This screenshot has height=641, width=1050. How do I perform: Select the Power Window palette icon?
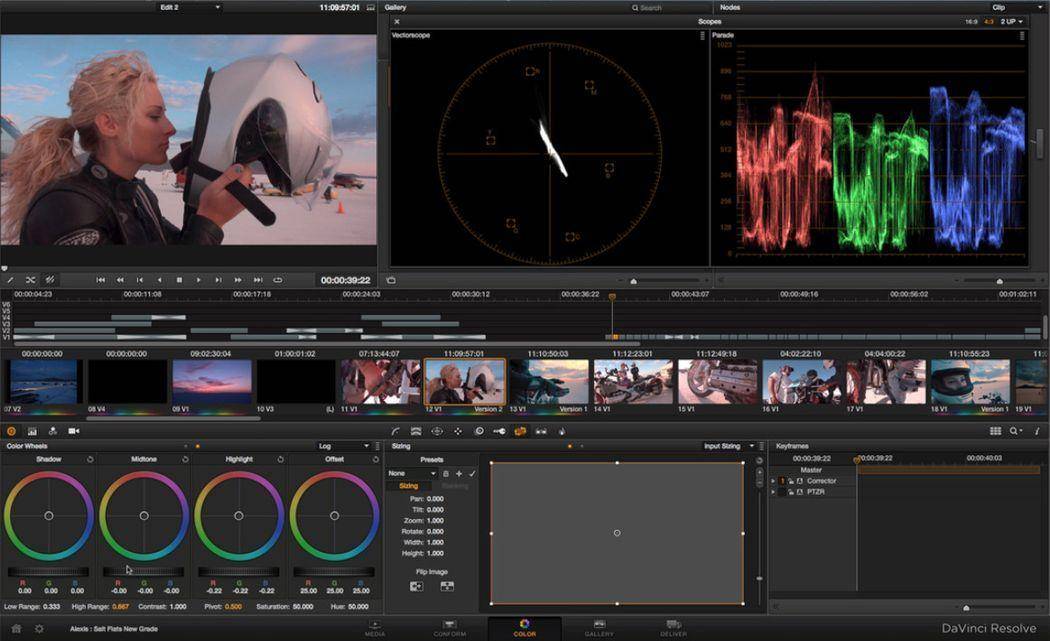click(437, 431)
